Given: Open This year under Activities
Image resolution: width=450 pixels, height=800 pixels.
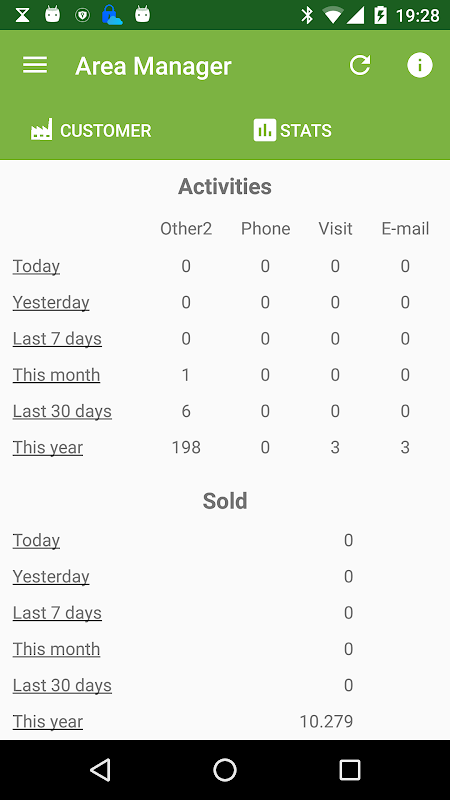Looking at the screenshot, I should [48, 447].
